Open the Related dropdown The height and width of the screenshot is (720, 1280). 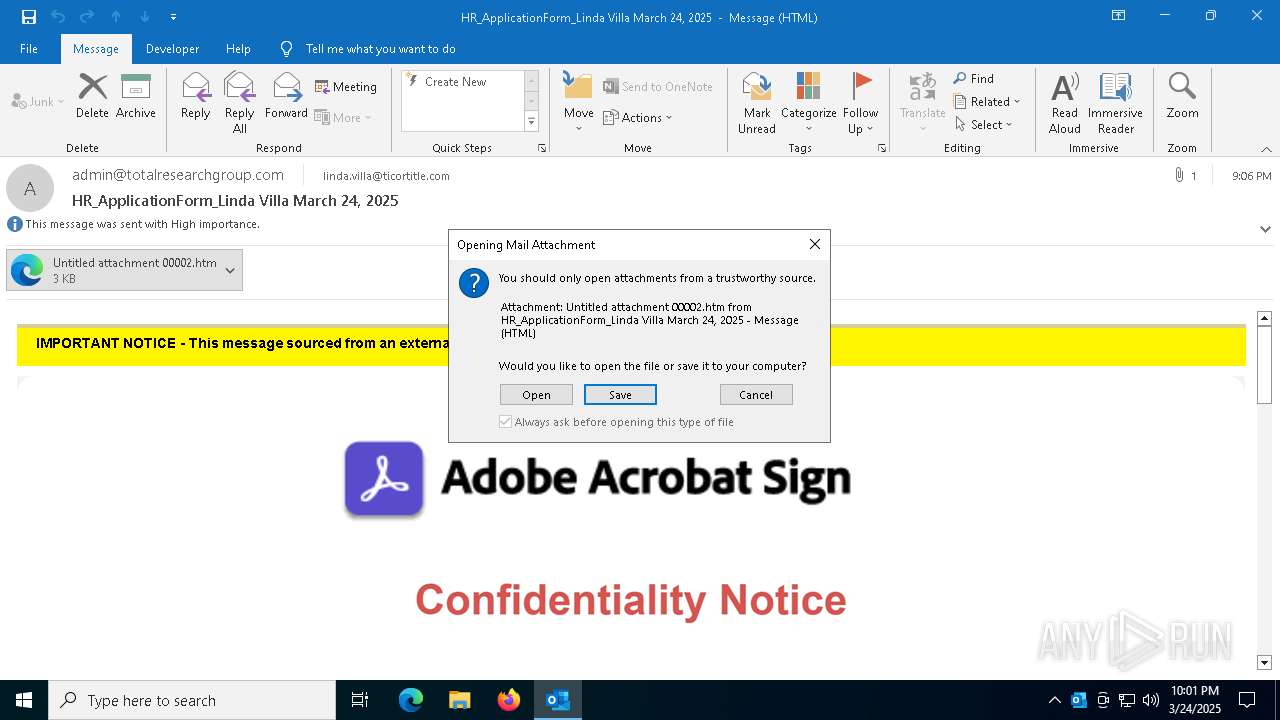click(x=987, y=101)
